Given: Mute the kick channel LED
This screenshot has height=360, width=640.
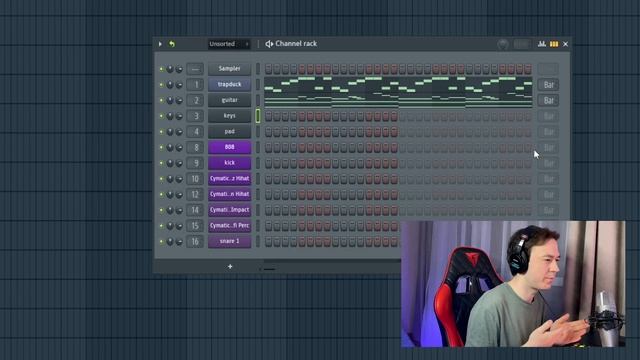Looking at the screenshot, I should pyautogui.click(x=161, y=163).
